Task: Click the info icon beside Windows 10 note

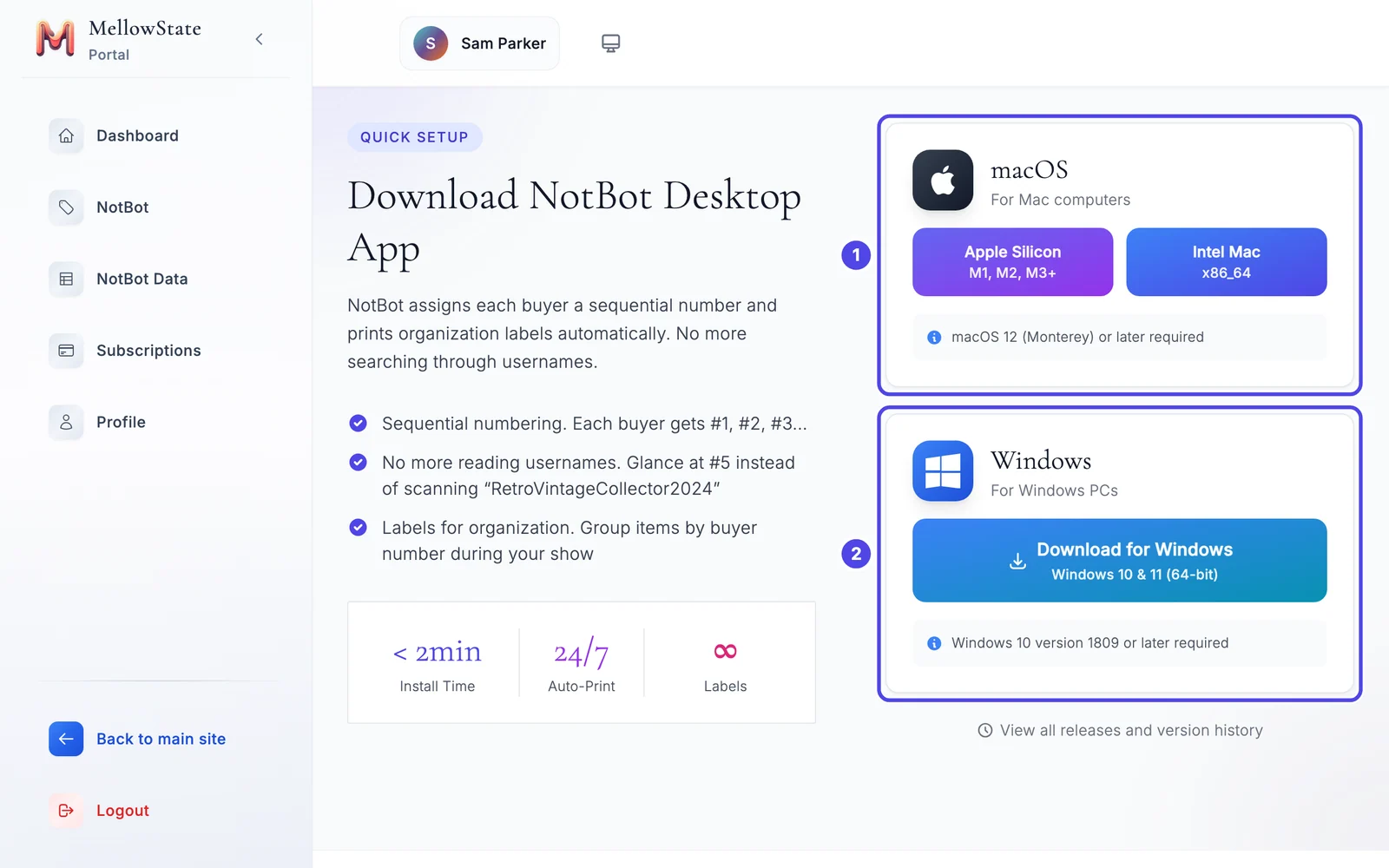Action: 934,643
